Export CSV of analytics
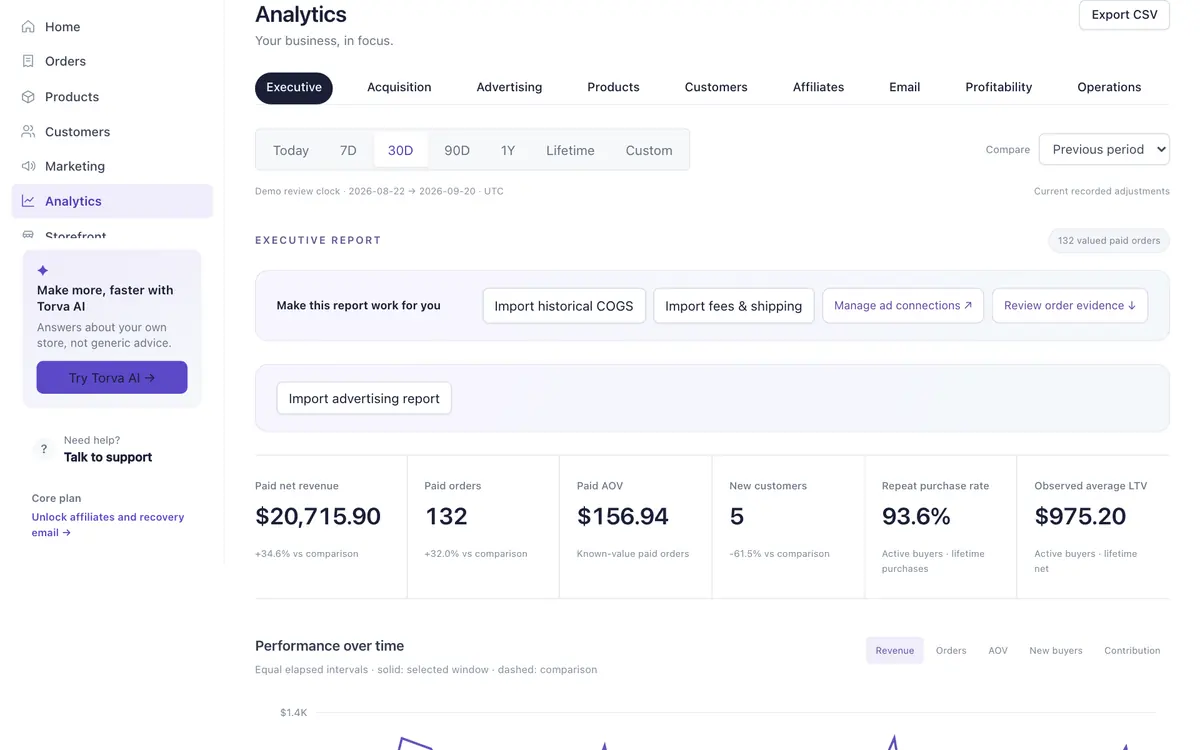1200x750 pixels. point(1124,15)
